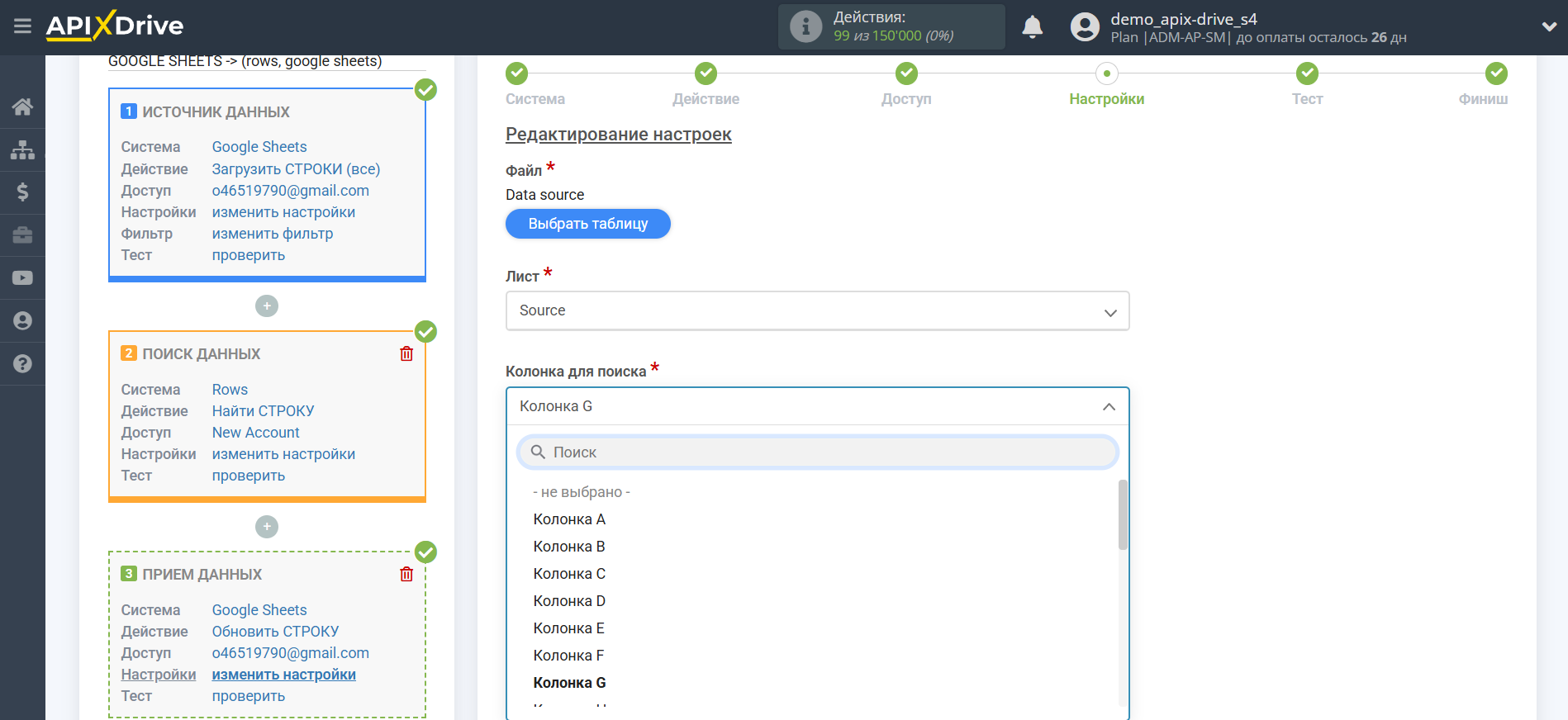This screenshot has height=720, width=1568.
Task: Delete the data search block
Action: tap(406, 354)
